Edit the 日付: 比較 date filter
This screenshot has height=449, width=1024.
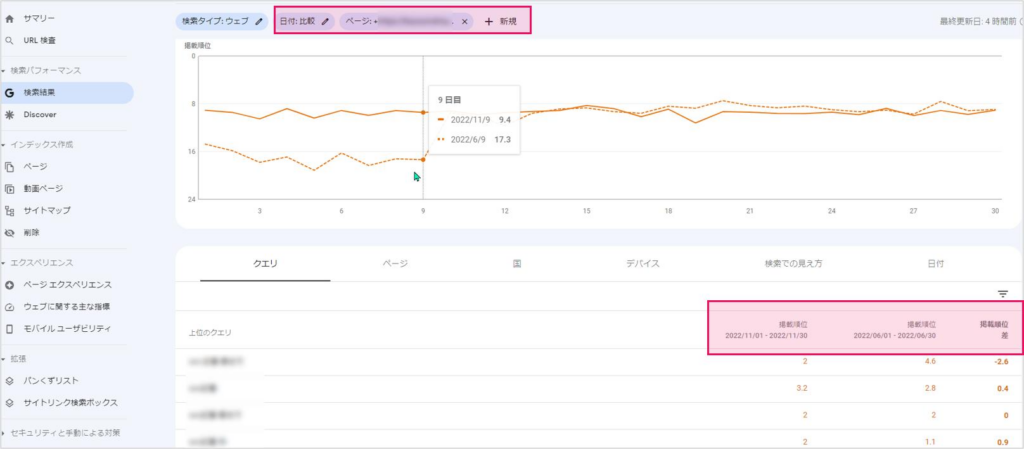303,21
